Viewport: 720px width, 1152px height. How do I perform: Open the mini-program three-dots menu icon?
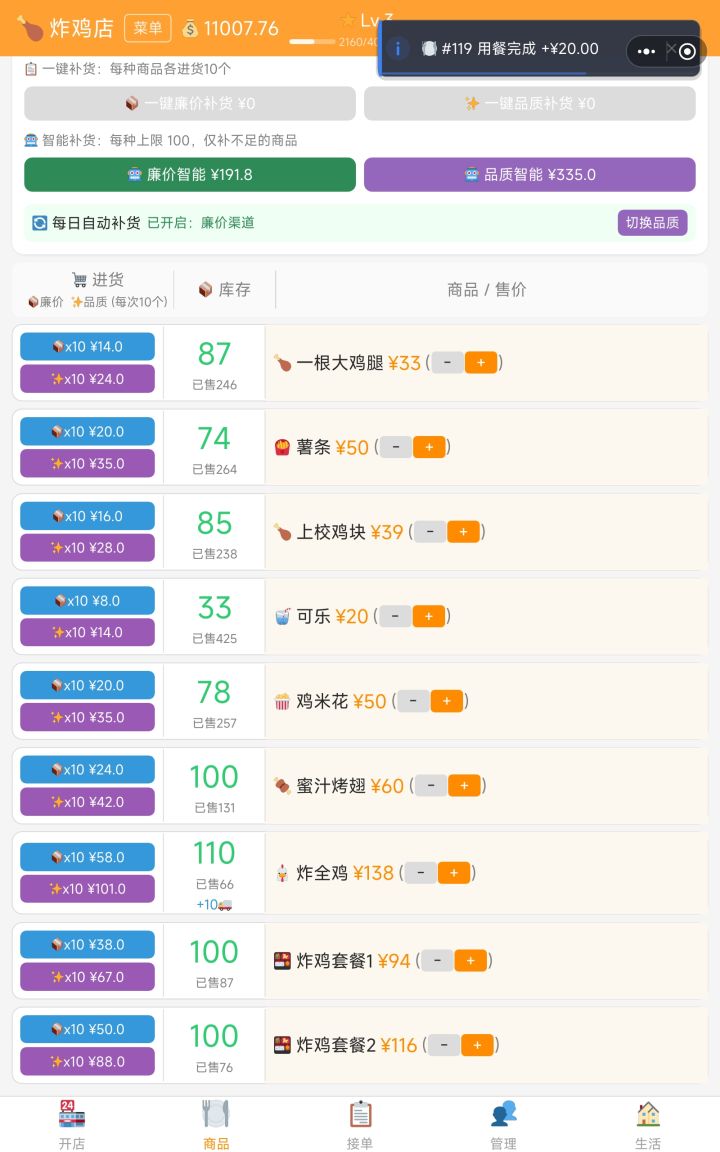tap(646, 51)
